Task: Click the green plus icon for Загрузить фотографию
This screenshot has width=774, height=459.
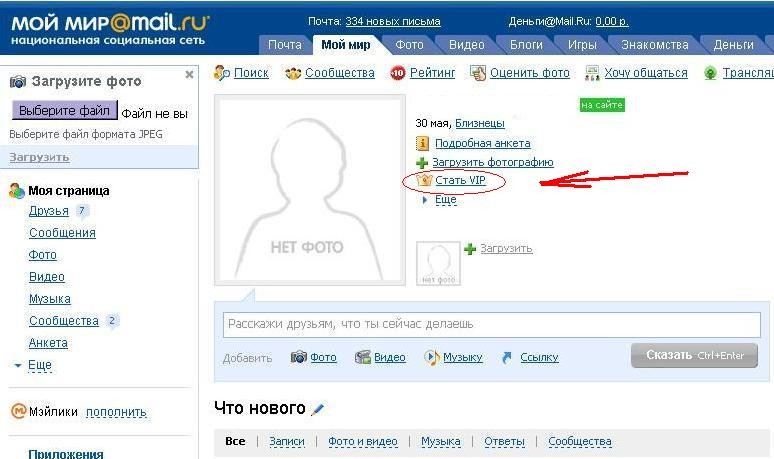Action: [422, 162]
